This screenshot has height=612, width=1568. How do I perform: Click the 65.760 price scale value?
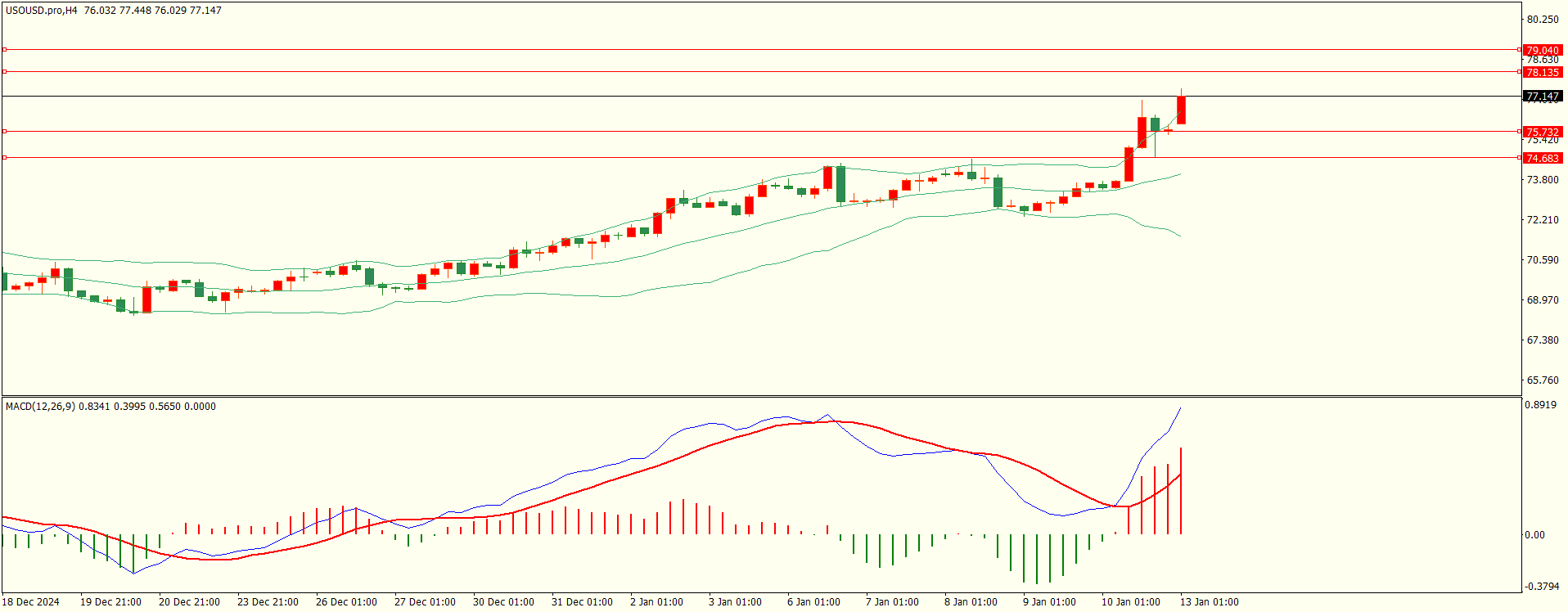point(1543,380)
